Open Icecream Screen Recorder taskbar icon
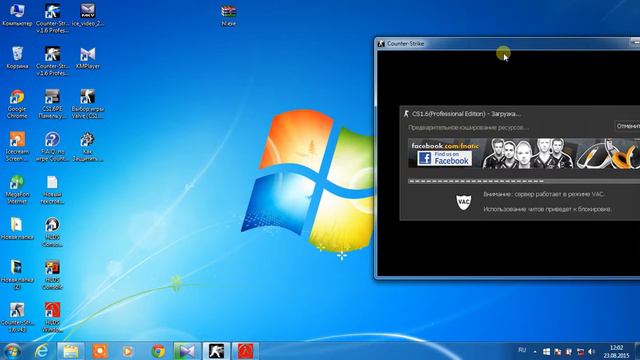640x360 pixels. [x=100, y=351]
